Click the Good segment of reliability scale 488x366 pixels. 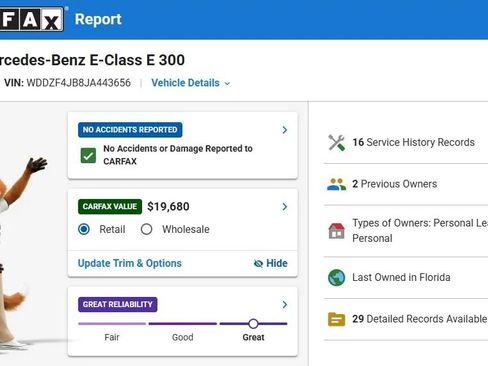tap(183, 323)
